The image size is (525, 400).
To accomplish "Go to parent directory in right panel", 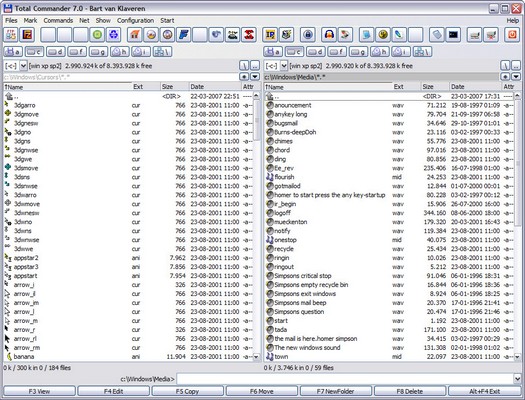I will point(516,66).
